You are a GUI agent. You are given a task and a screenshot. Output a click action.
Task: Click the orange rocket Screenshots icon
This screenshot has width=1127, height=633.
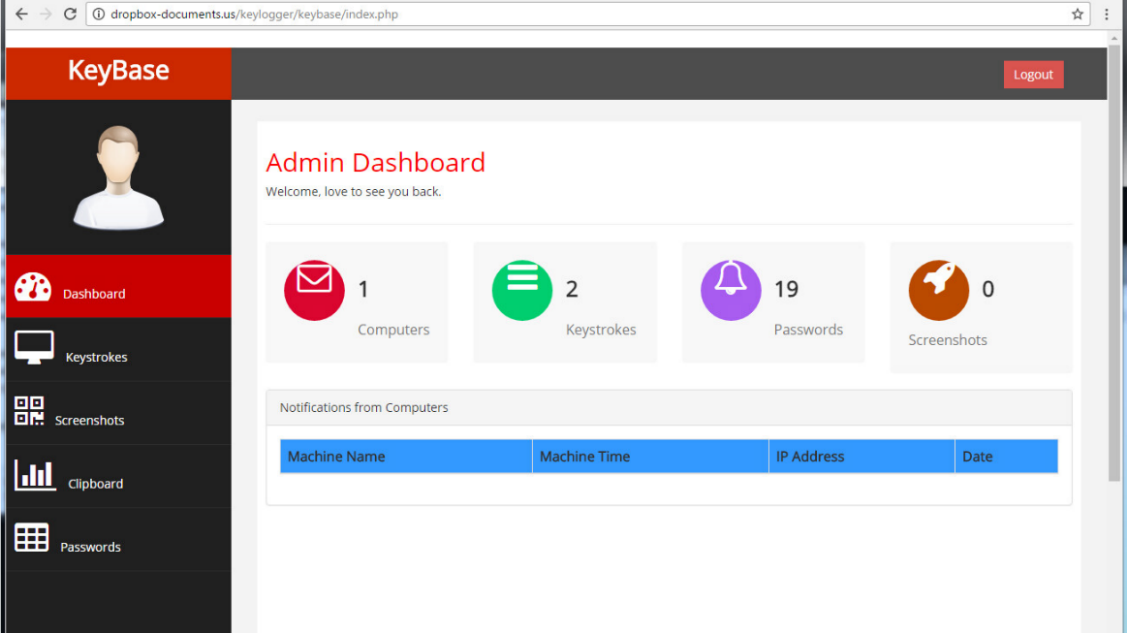point(939,290)
